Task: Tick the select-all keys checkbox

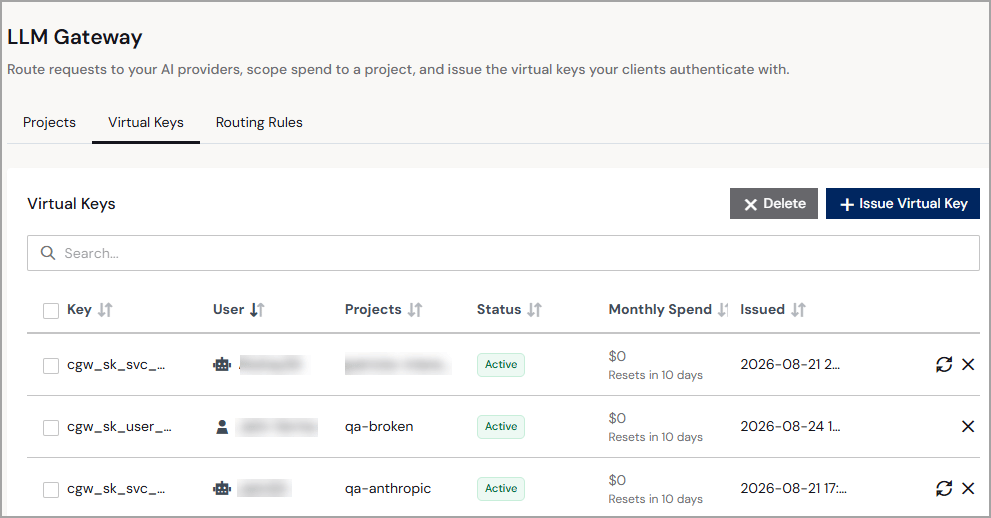Action: 51,310
